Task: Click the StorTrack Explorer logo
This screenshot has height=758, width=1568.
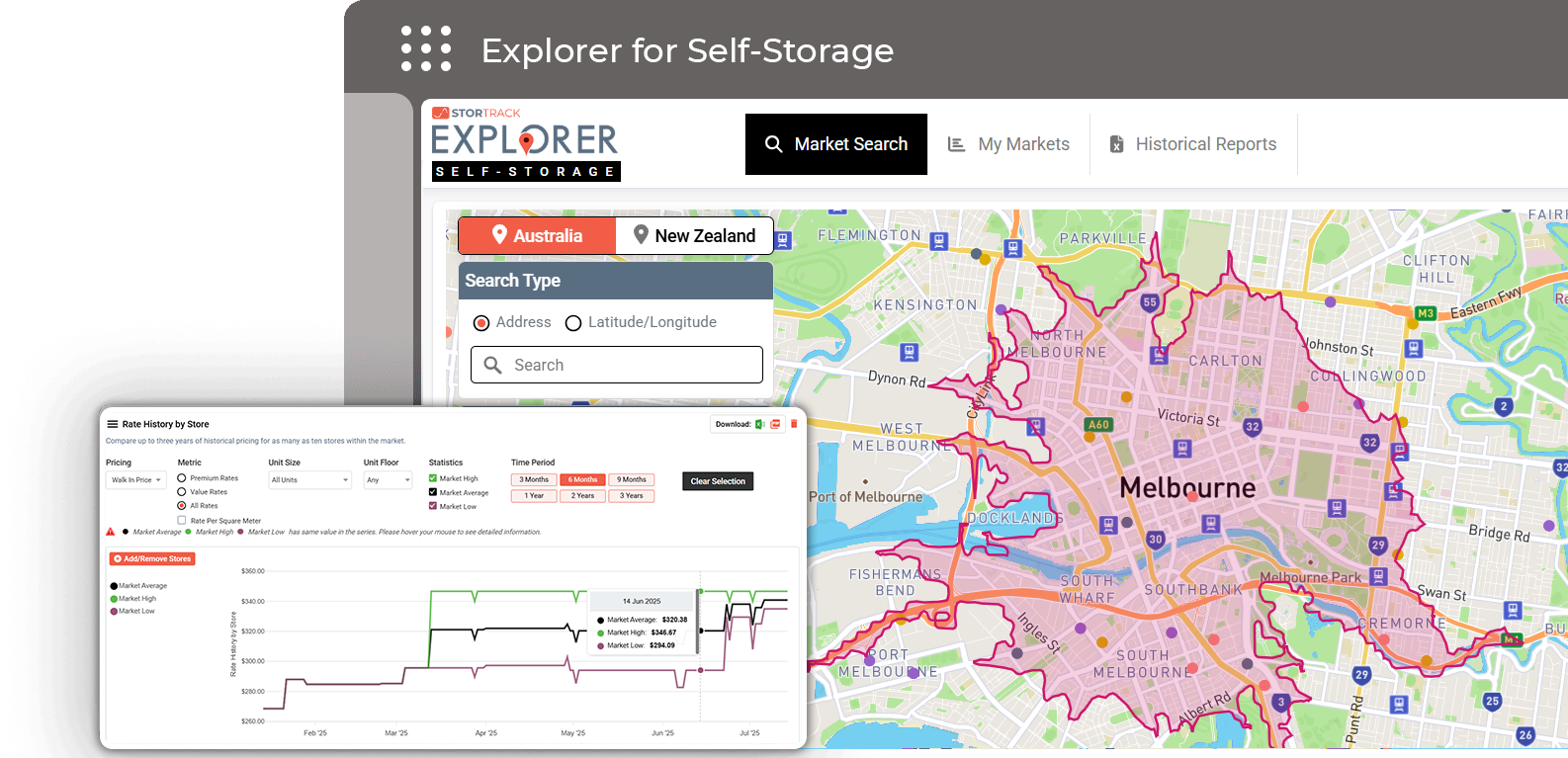Action: pos(525,144)
